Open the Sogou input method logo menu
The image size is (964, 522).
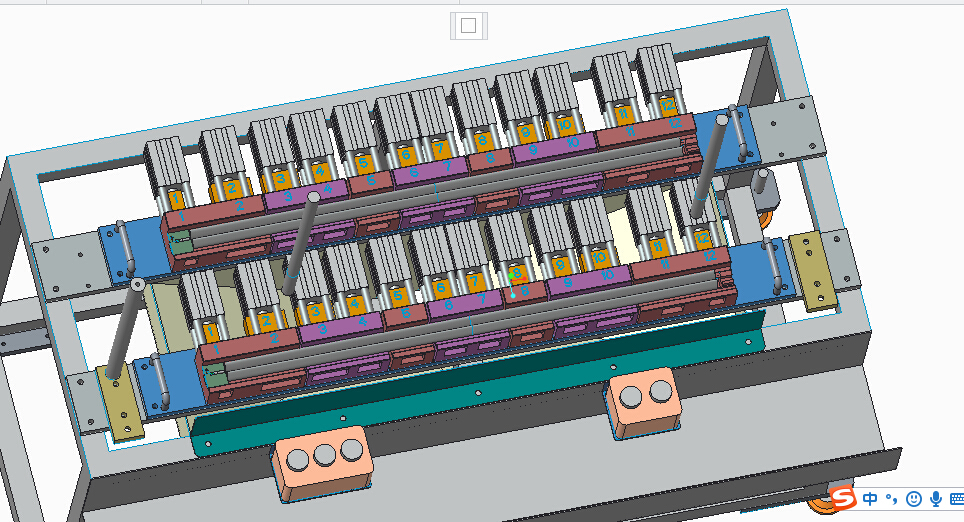pos(843,497)
